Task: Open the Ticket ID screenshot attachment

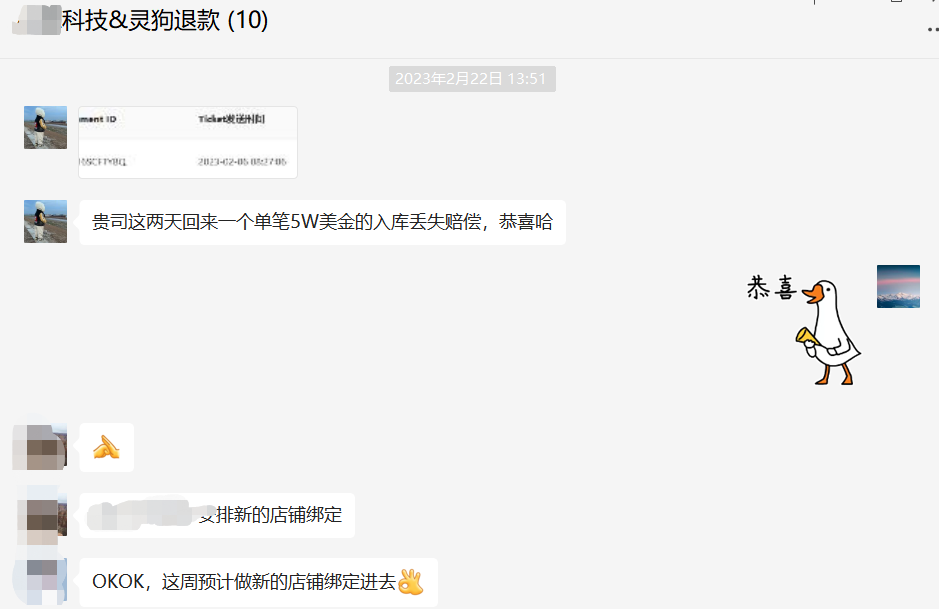Action: (187, 142)
